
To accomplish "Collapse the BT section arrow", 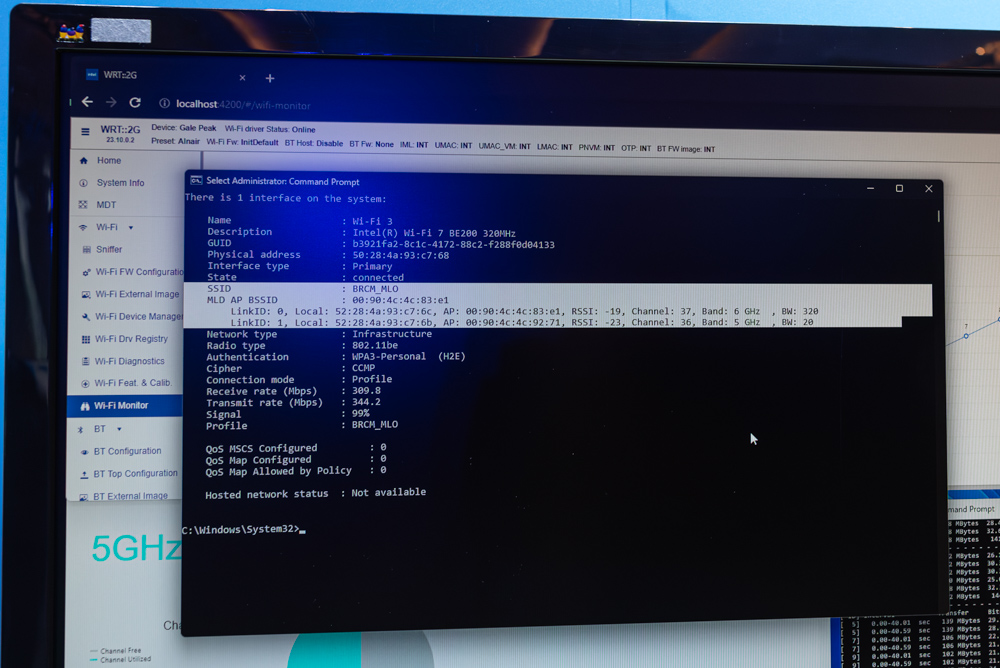I will (119, 429).
